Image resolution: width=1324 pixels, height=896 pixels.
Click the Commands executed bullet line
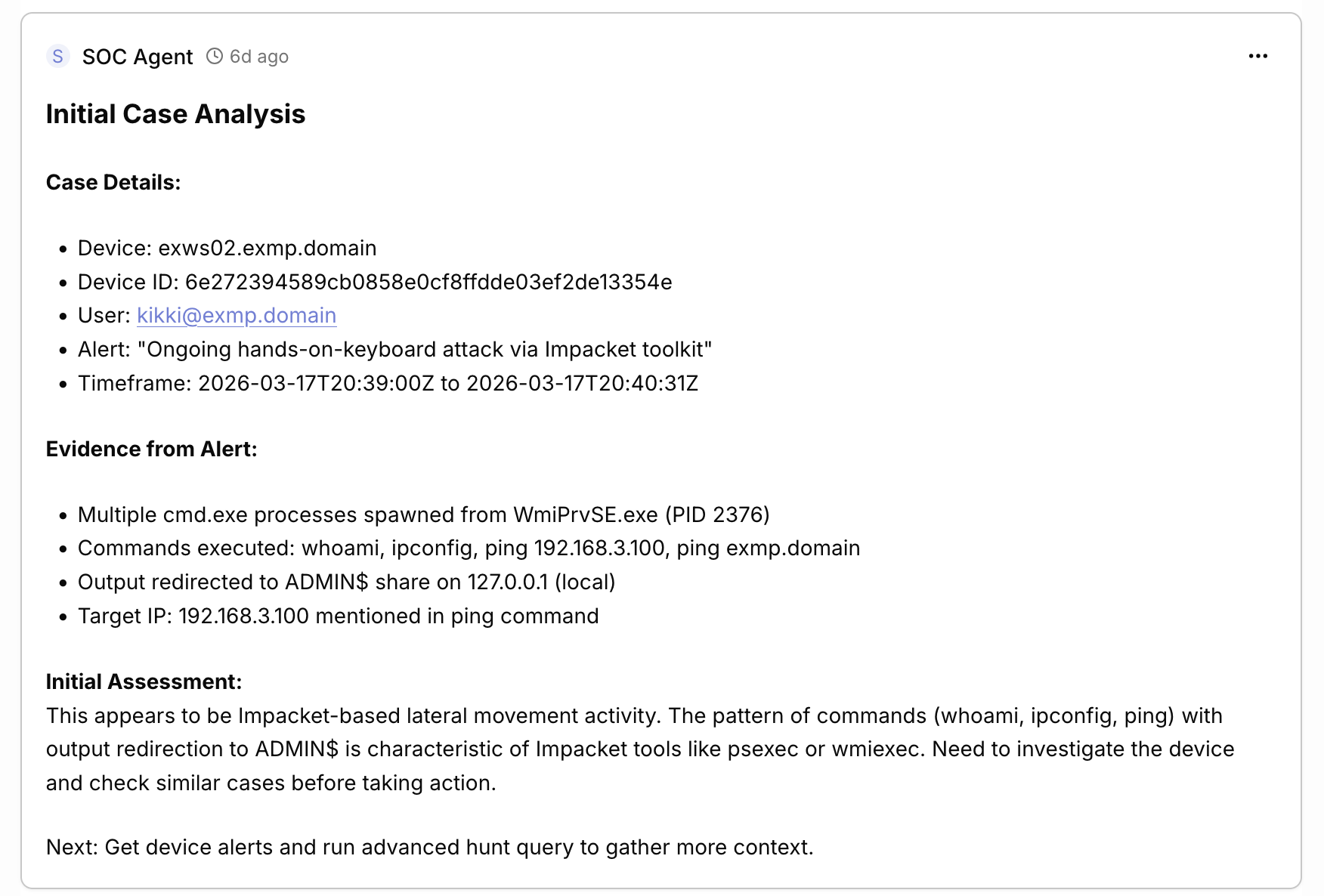(x=469, y=548)
